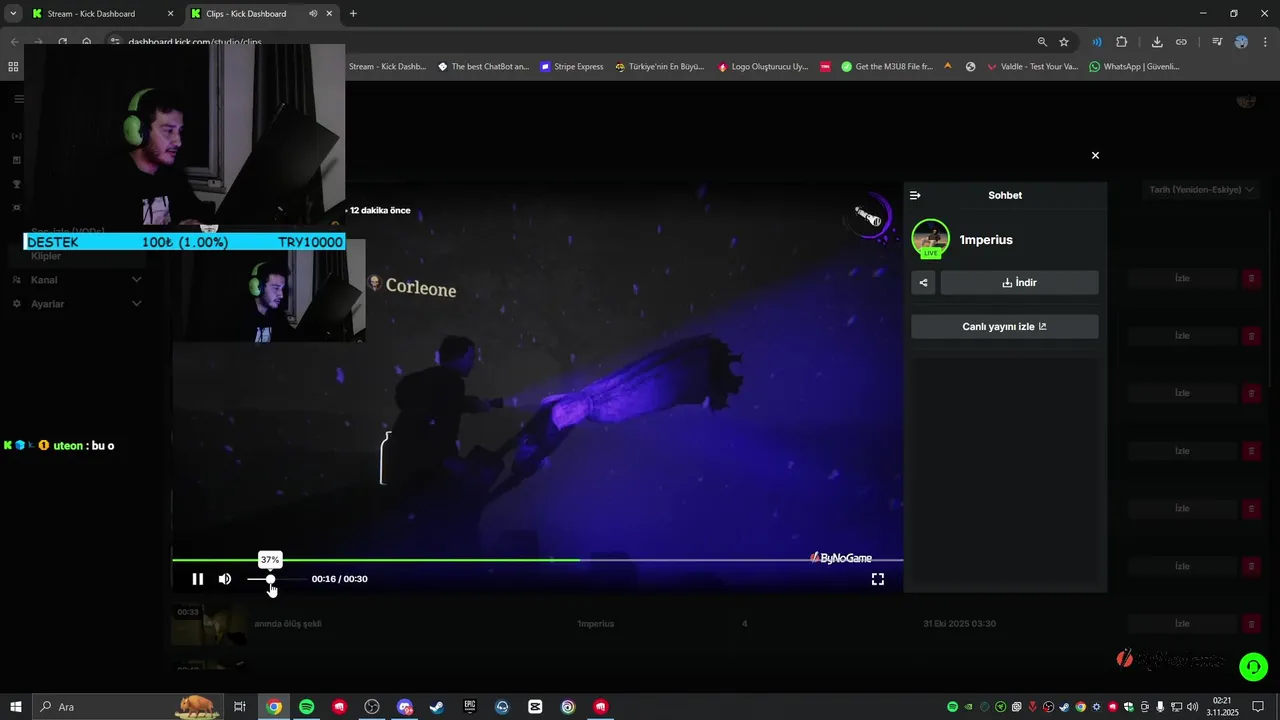The width and height of the screenshot is (1280, 720).
Task: Share the clip via share icon
Action: pyautogui.click(x=923, y=283)
